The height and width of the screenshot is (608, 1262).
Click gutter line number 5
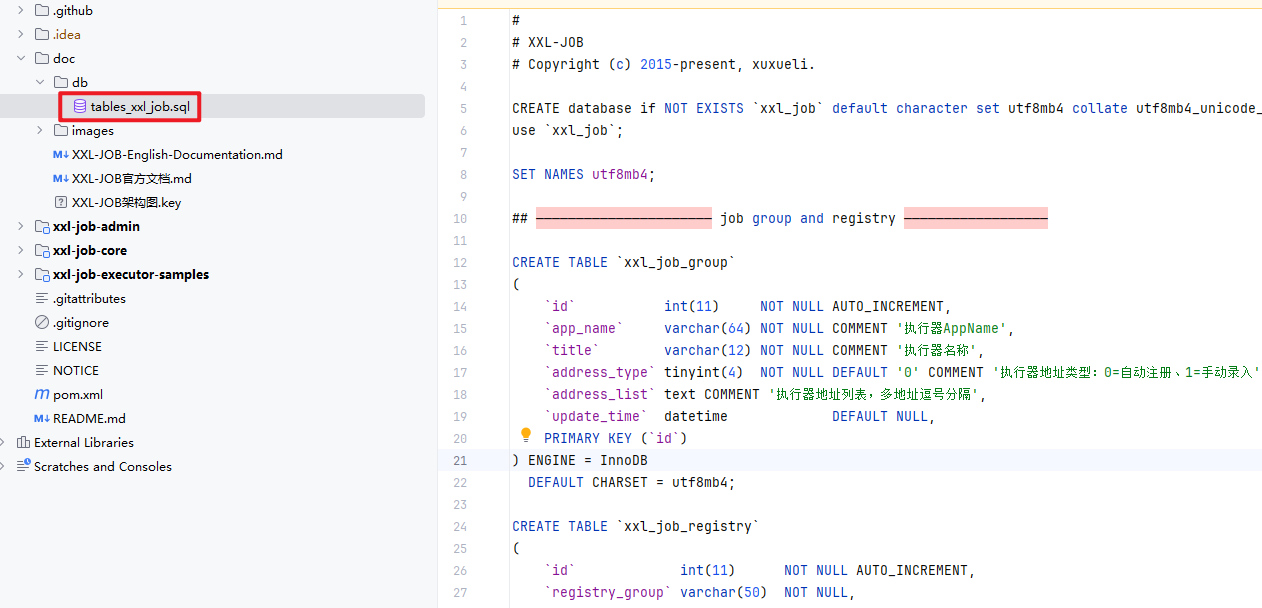(x=463, y=108)
